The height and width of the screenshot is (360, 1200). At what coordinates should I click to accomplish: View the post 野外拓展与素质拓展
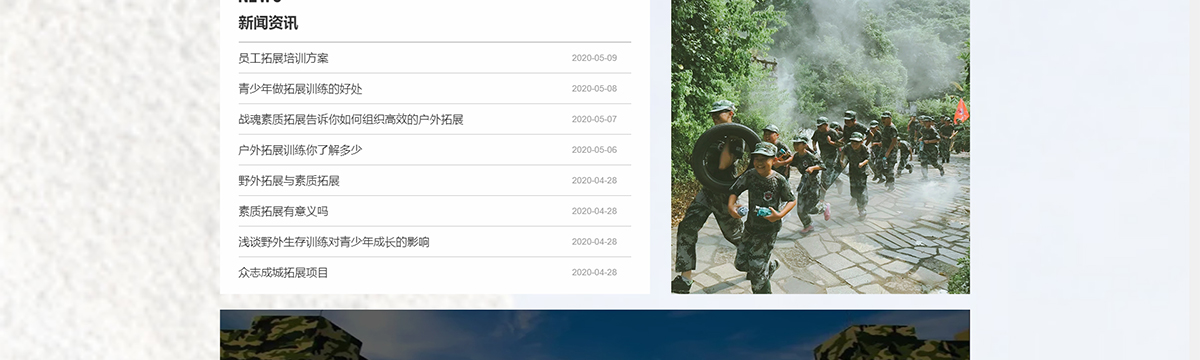(289, 181)
